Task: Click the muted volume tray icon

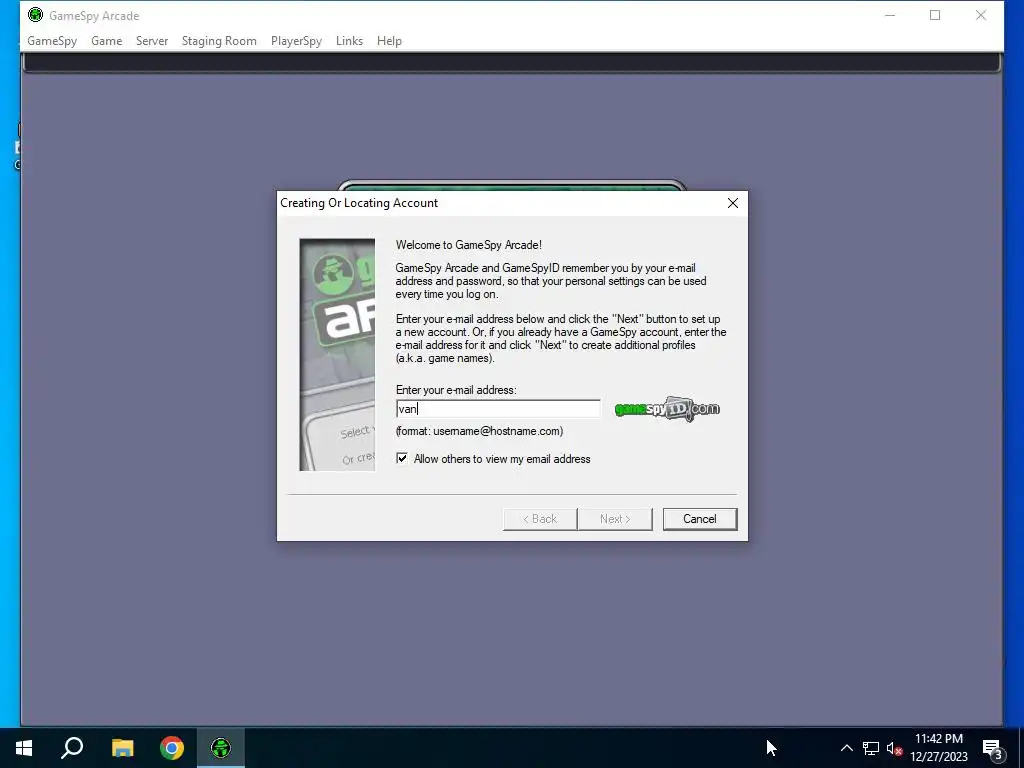Action: point(894,748)
